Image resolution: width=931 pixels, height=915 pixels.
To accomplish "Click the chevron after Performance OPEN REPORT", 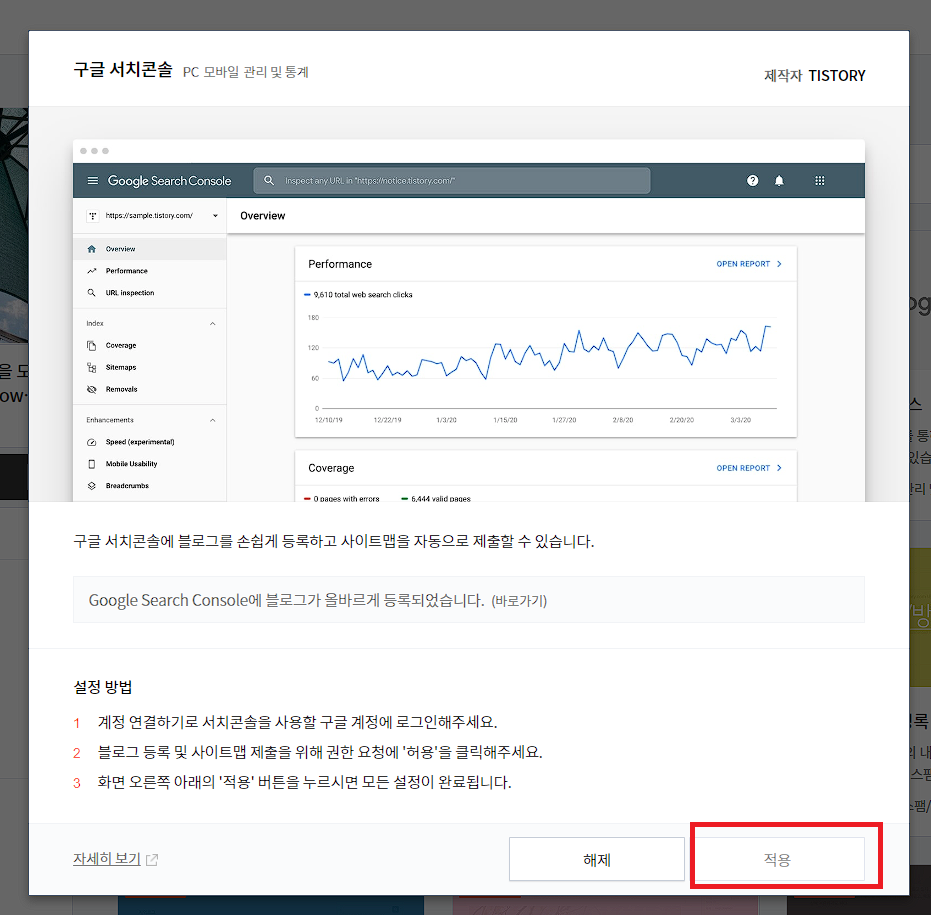I will (x=779, y=264).
